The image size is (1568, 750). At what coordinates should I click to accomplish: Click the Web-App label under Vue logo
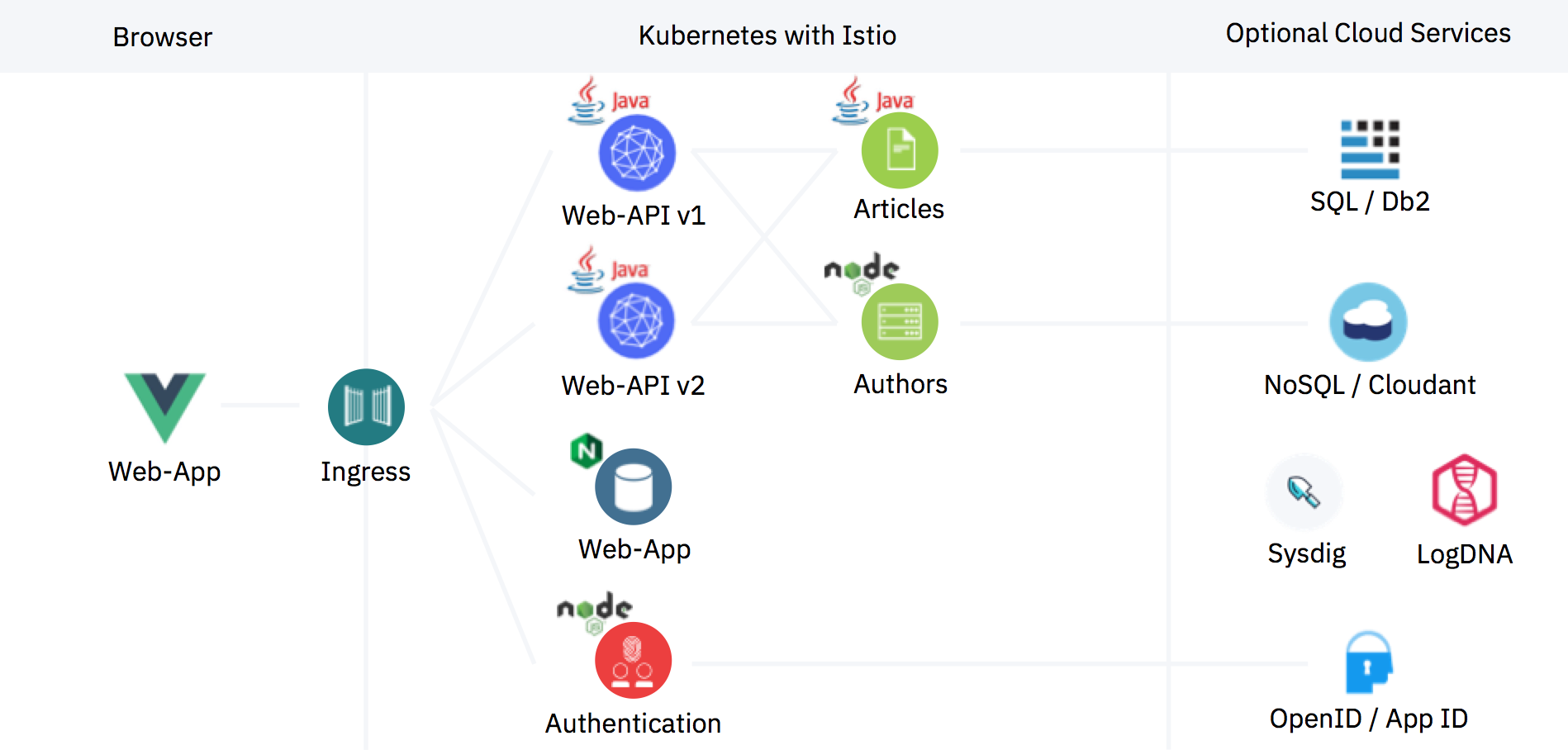coord(164,472)
